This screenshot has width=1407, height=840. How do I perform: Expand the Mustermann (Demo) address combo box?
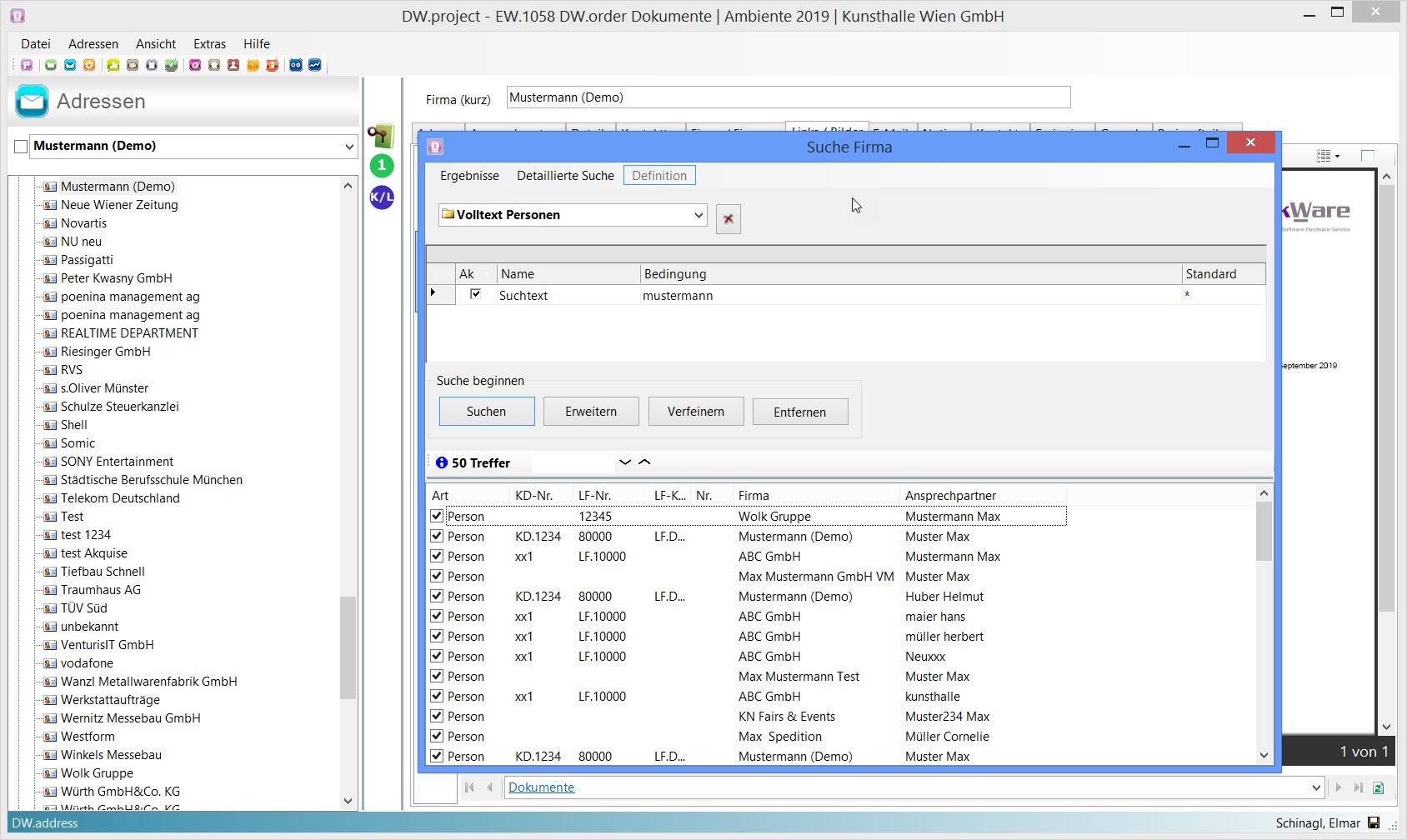(349, 147)
